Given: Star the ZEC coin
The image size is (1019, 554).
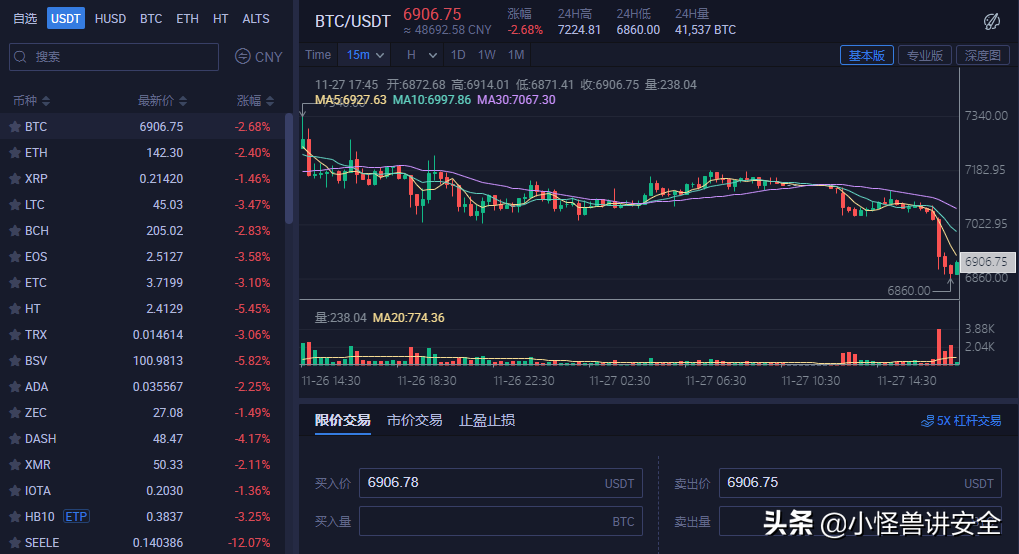Looking at the screenshot, I should (x=14, y=413).
